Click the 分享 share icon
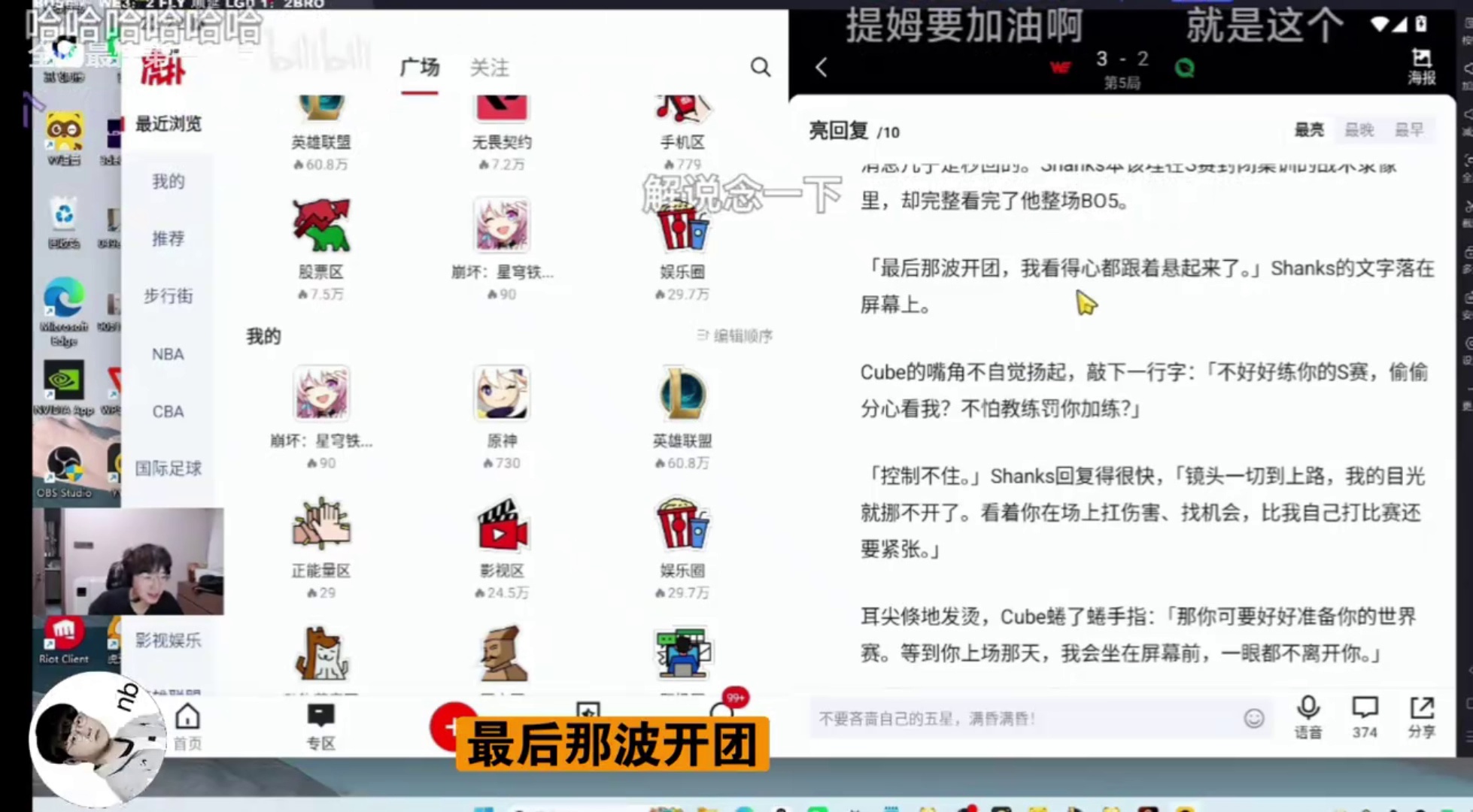Image resolution: width=1473 pixels, height=812 pixels. (1421, 717)
